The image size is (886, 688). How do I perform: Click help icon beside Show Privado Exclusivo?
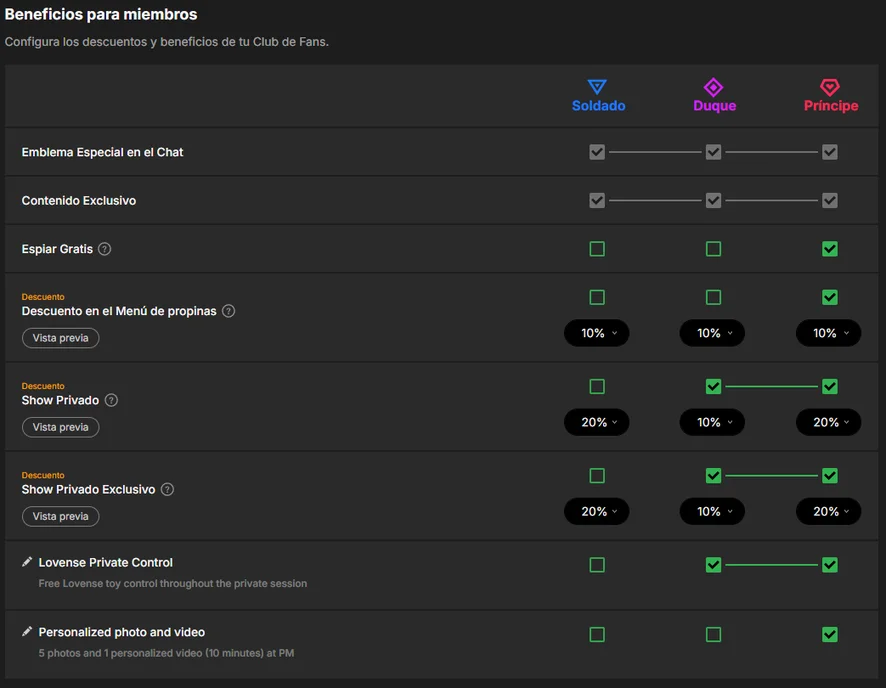[x=167, y=490]
